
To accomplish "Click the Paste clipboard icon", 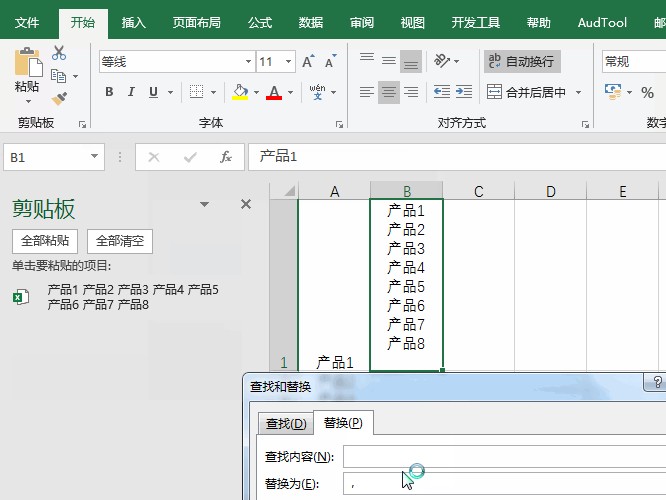I will point(26,66).
